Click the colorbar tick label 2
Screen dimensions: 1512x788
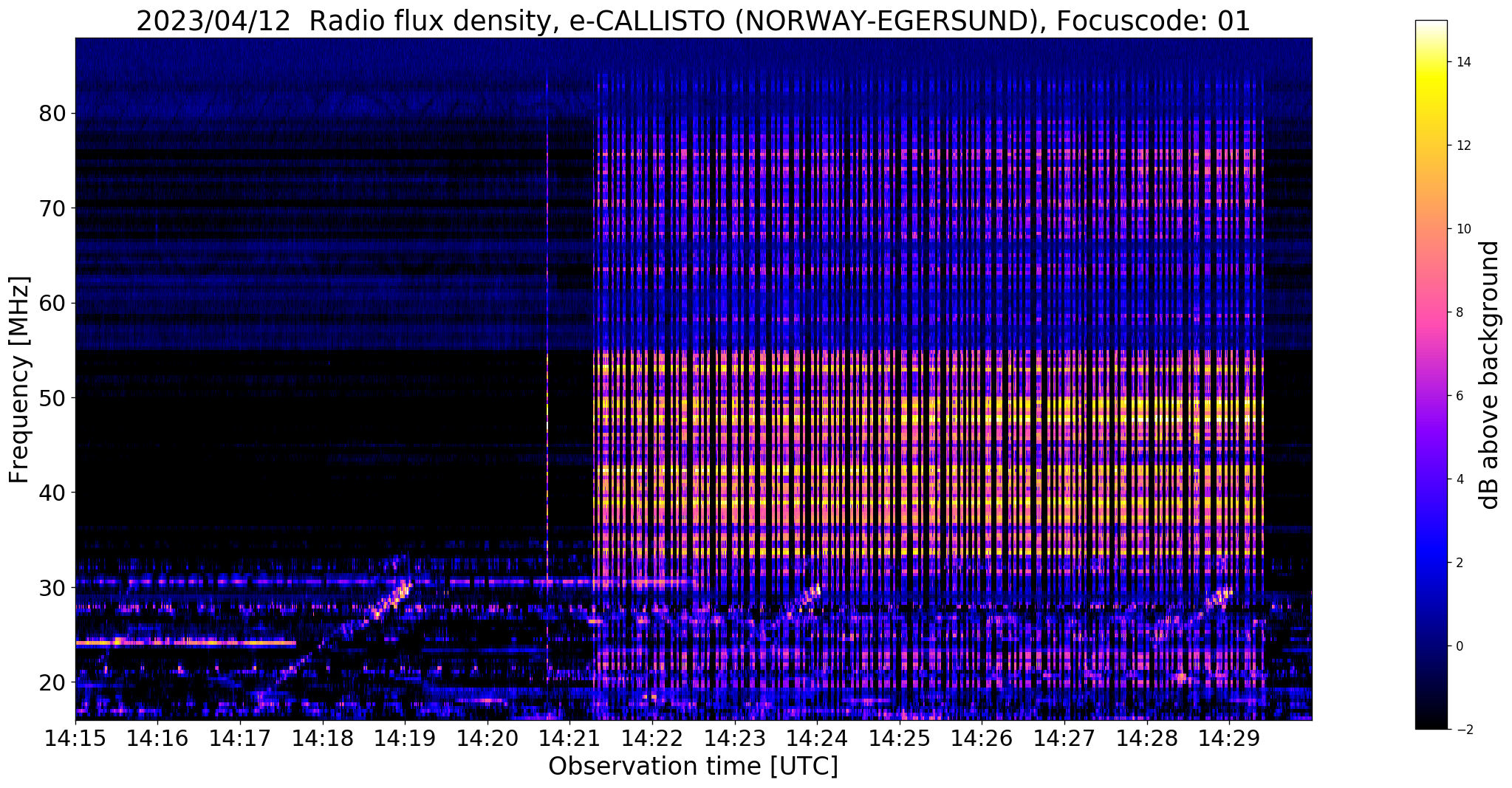[x=1459, y=563]
